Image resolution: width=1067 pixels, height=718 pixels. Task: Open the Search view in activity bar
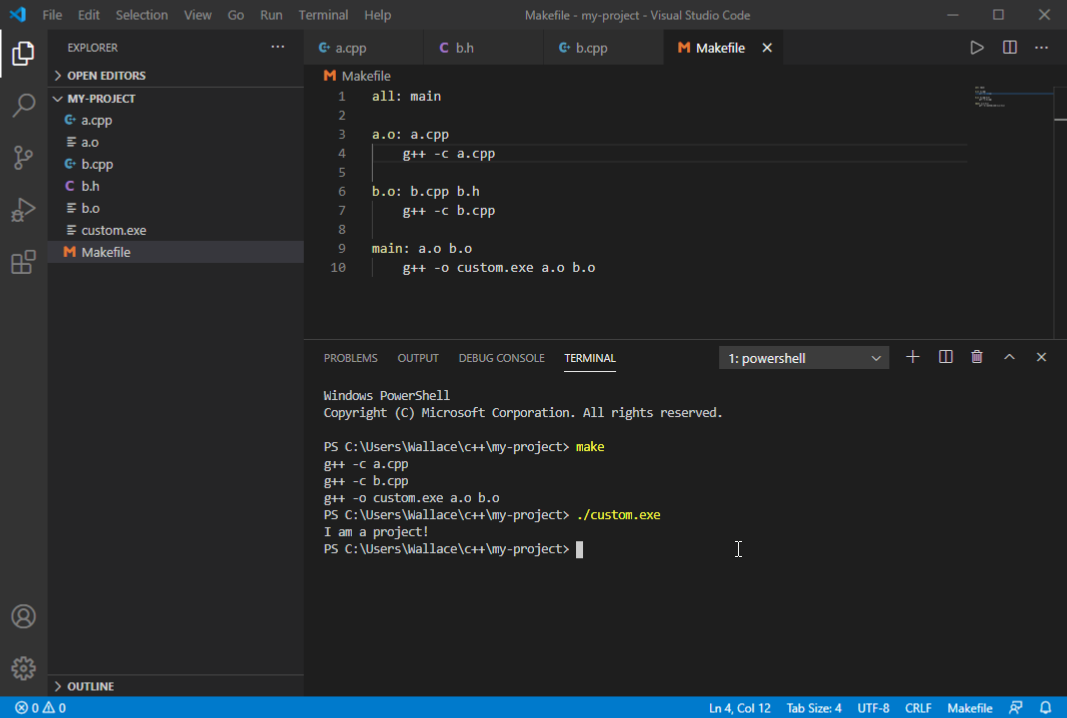click(23, 105)
